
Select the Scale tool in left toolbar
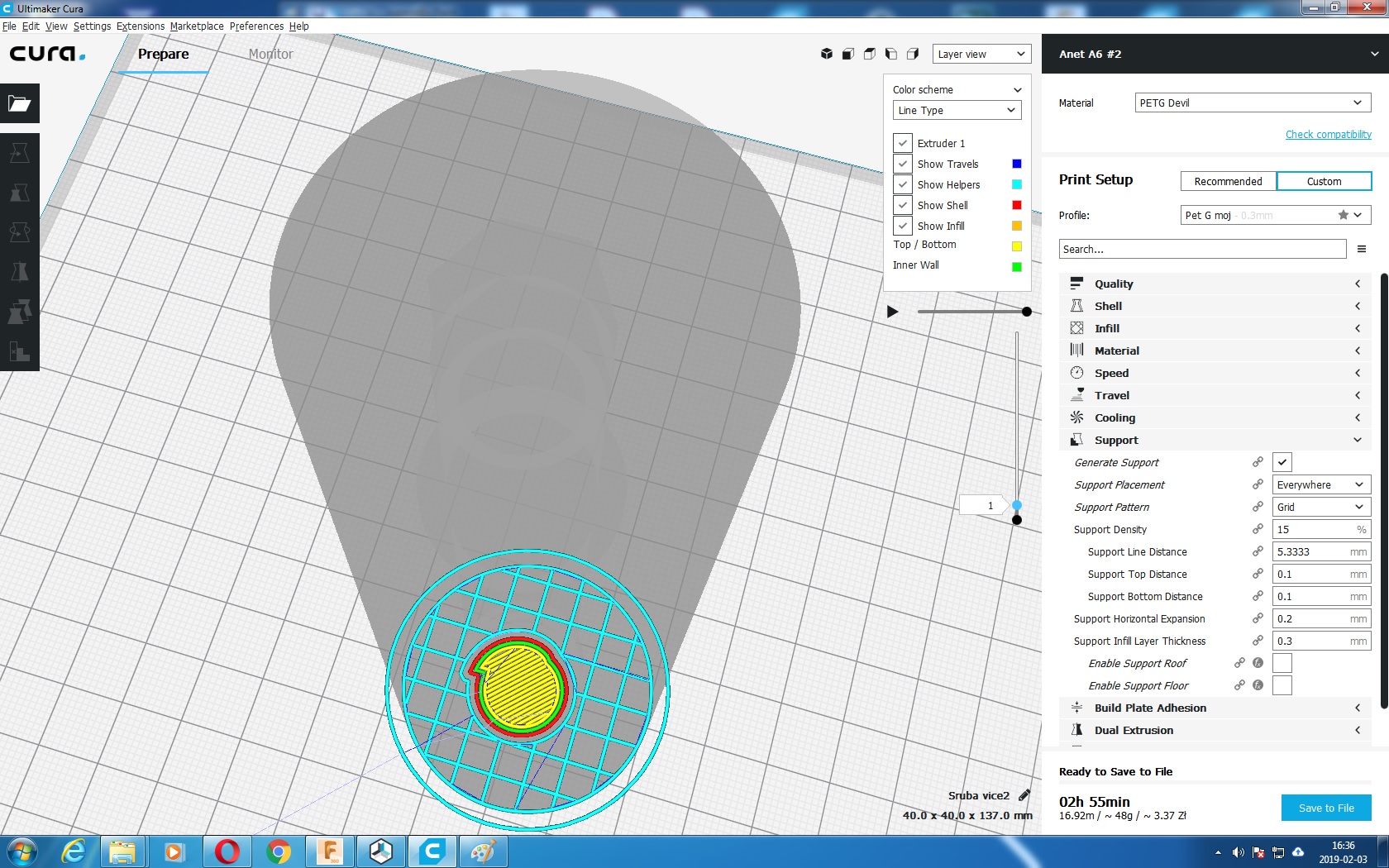[20, 193]
